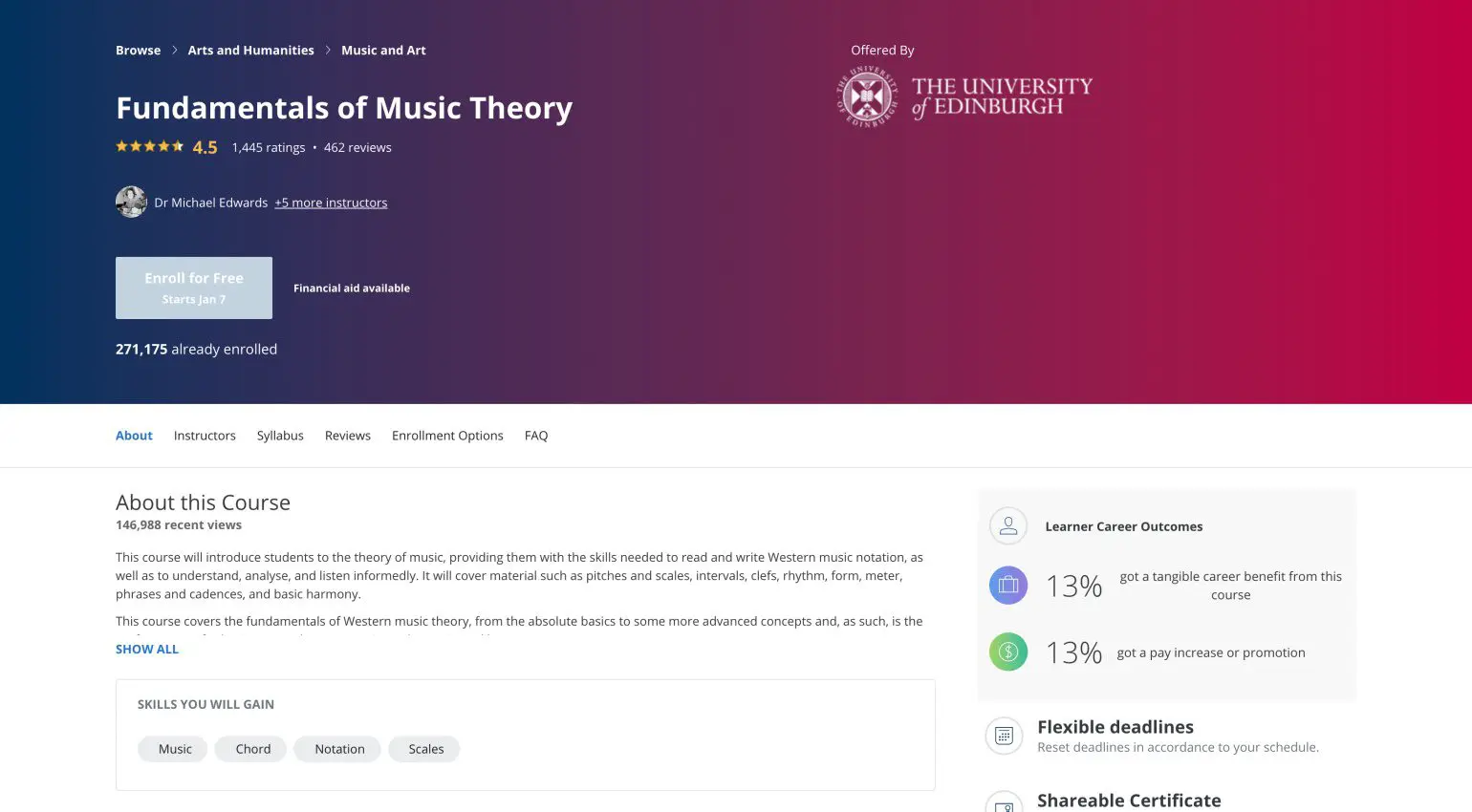Click the Flexible deadlines calendar icon
This screenshot has width=1472, height=812.
point(1004,736)
